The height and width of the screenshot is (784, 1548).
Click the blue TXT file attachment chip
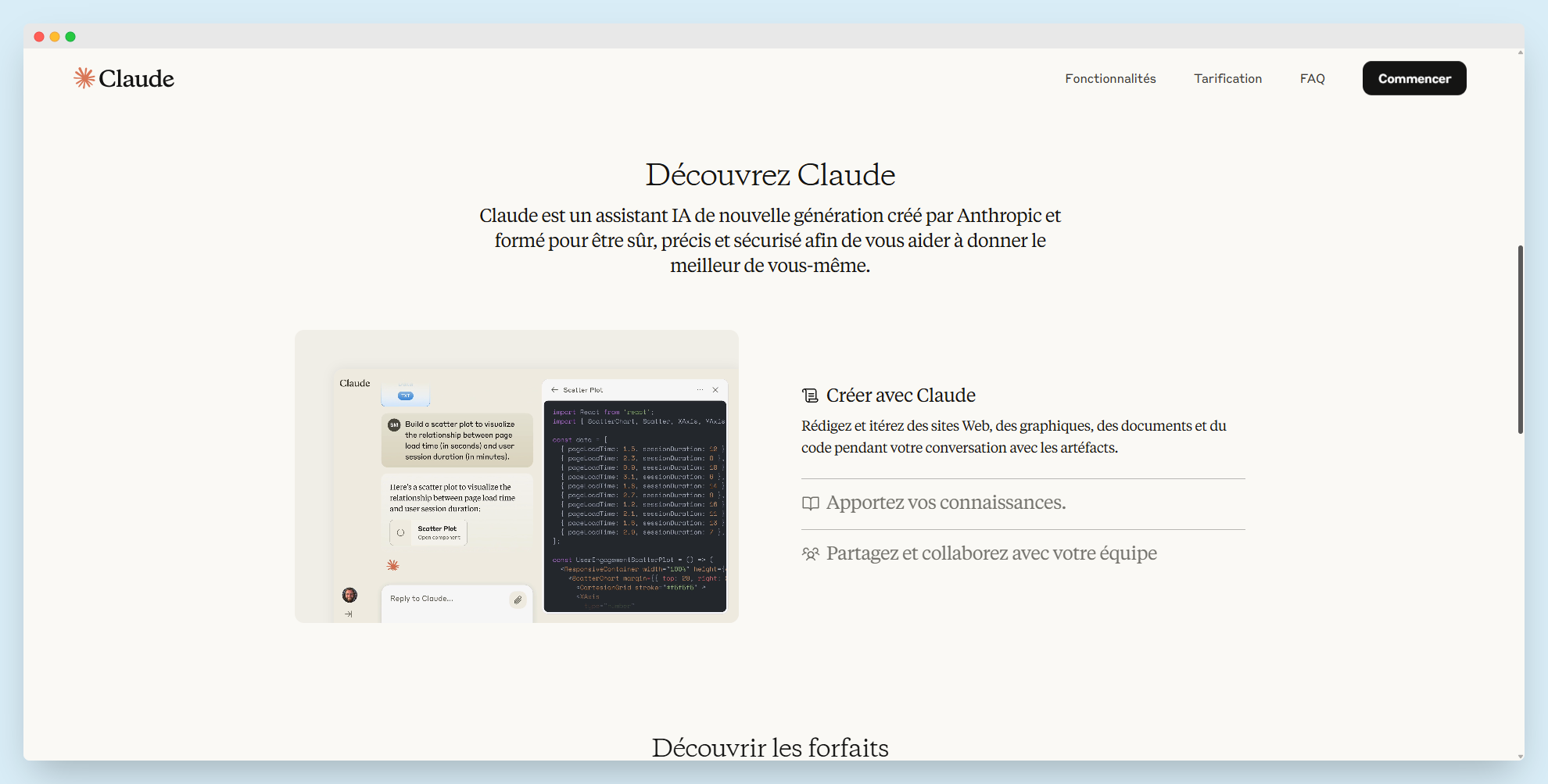coord(406,395)
